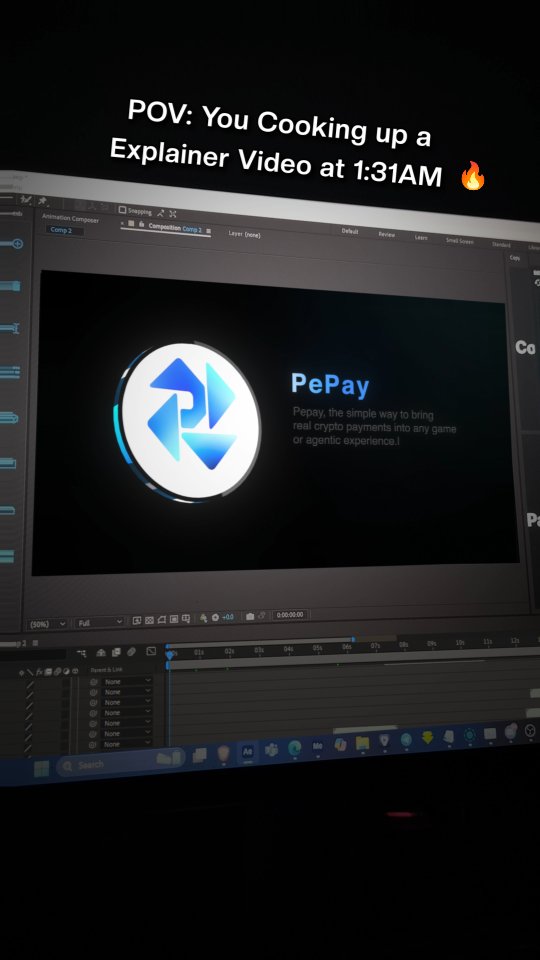Toggle the first layer's pencil switch

pos(30,683)
